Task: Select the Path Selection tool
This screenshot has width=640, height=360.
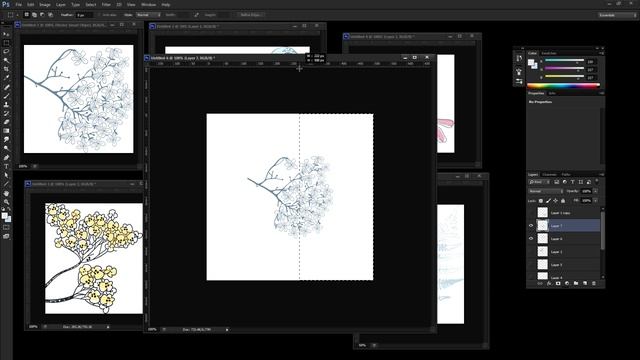Action: coord(6,175)
